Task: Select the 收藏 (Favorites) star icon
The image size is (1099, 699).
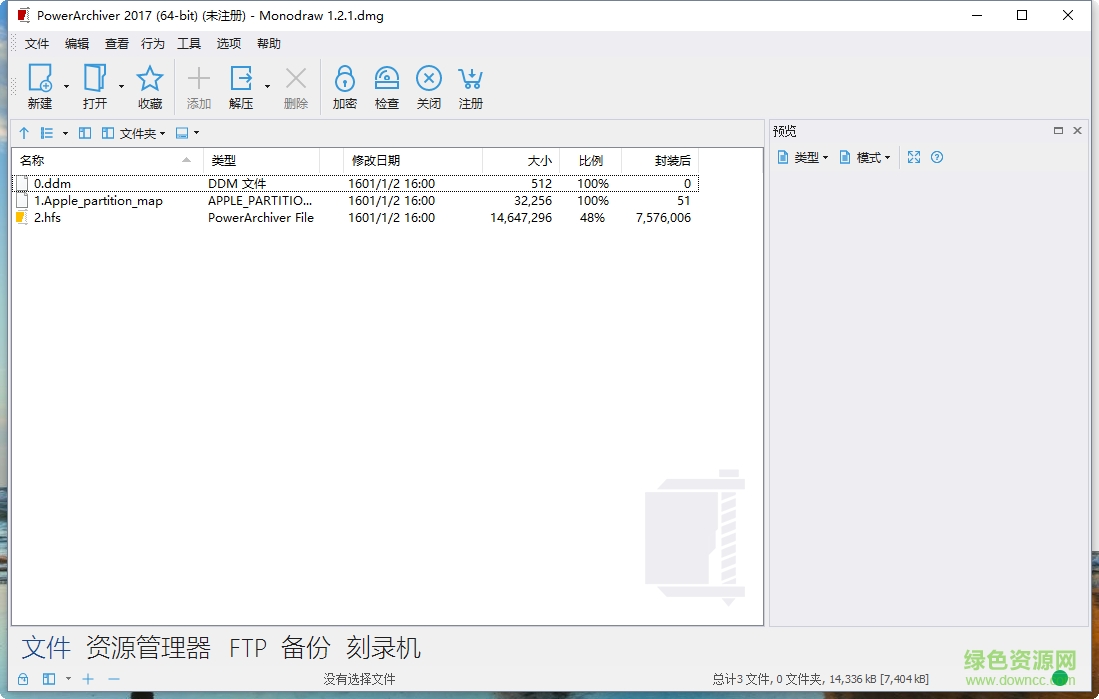Action: coord(149,86)
